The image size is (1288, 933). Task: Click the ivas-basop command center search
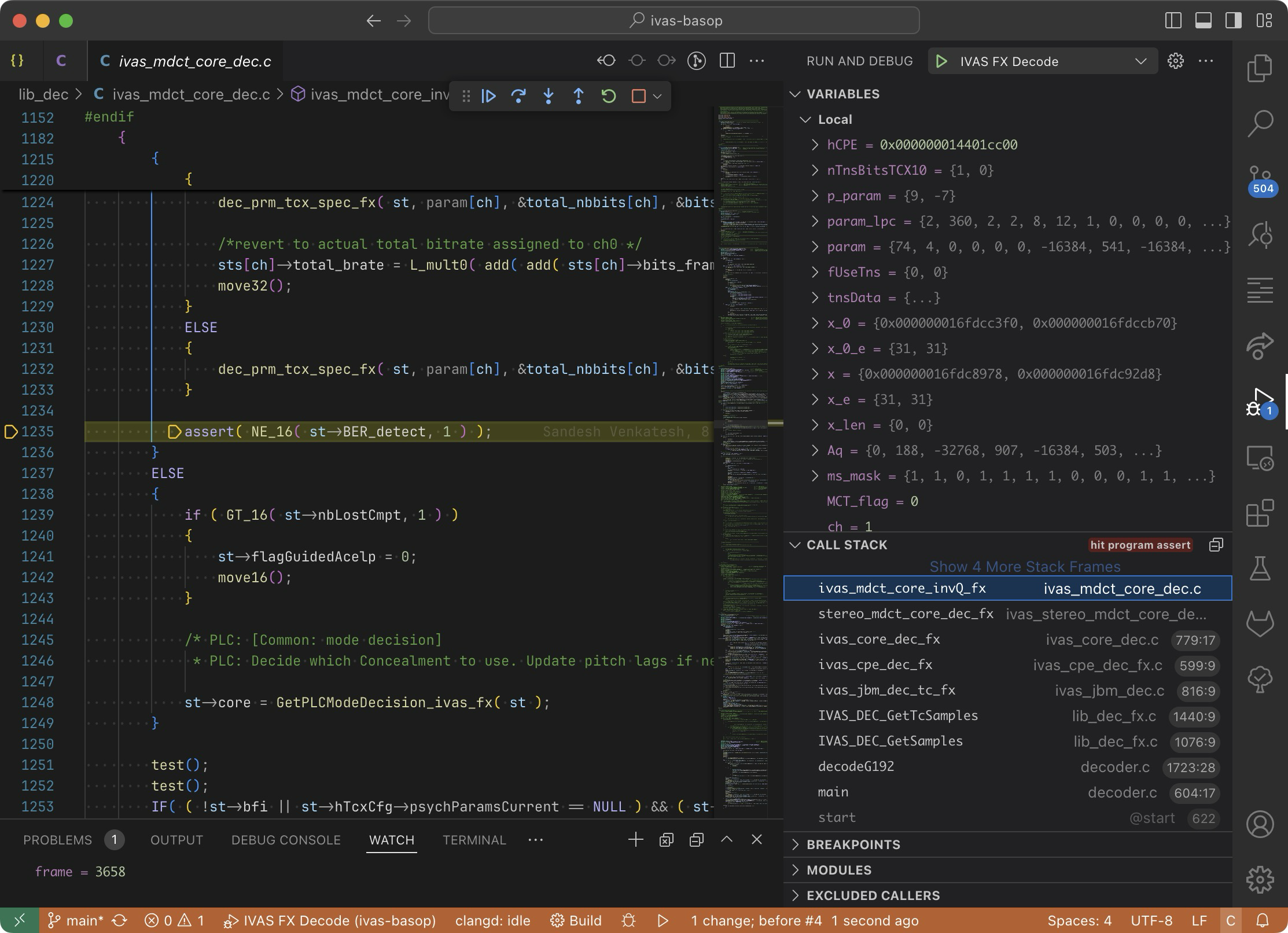click(674, 21)
